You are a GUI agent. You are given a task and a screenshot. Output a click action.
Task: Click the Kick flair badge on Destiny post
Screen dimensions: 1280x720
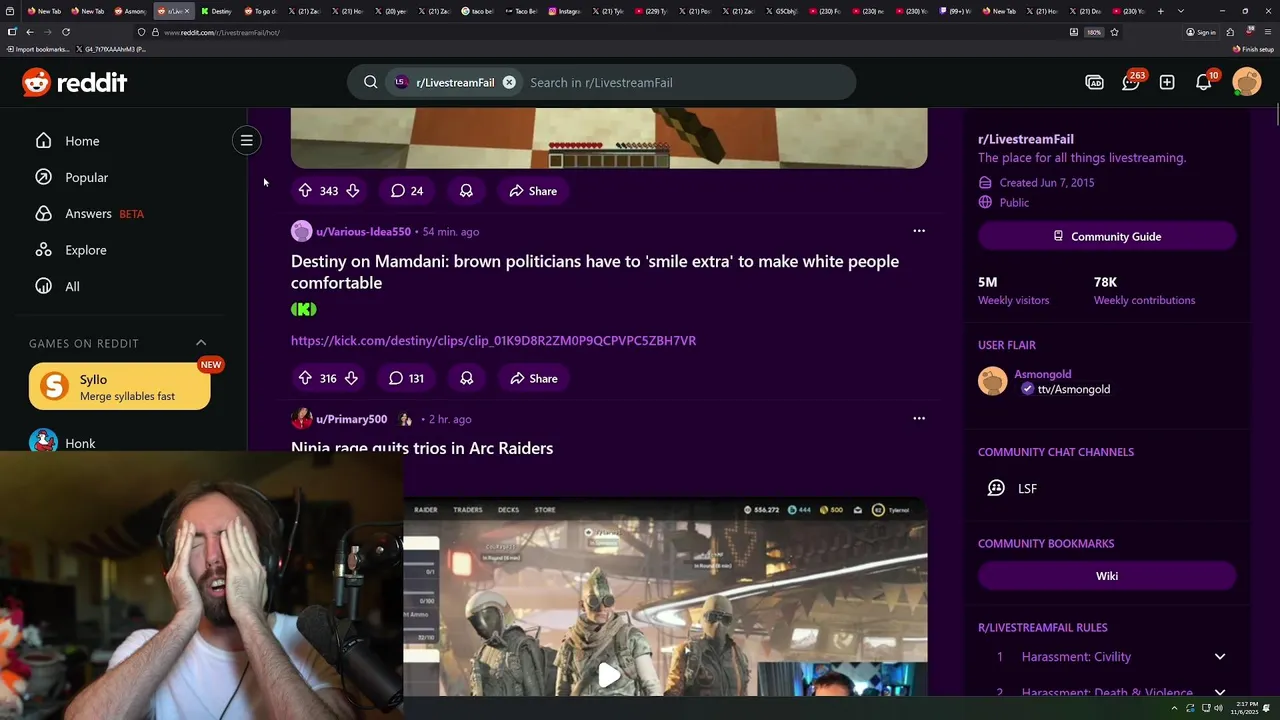point(304,310)
